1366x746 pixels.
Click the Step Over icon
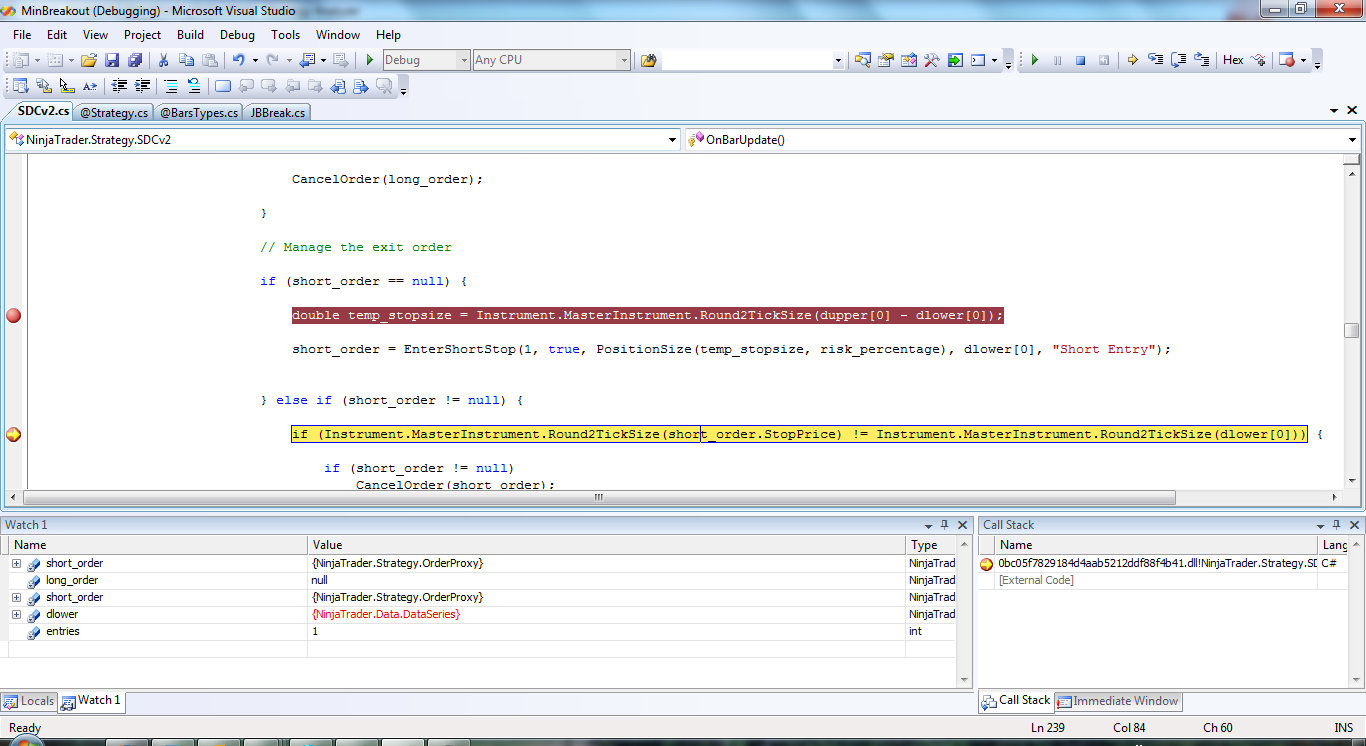(x=1179, y=60)
